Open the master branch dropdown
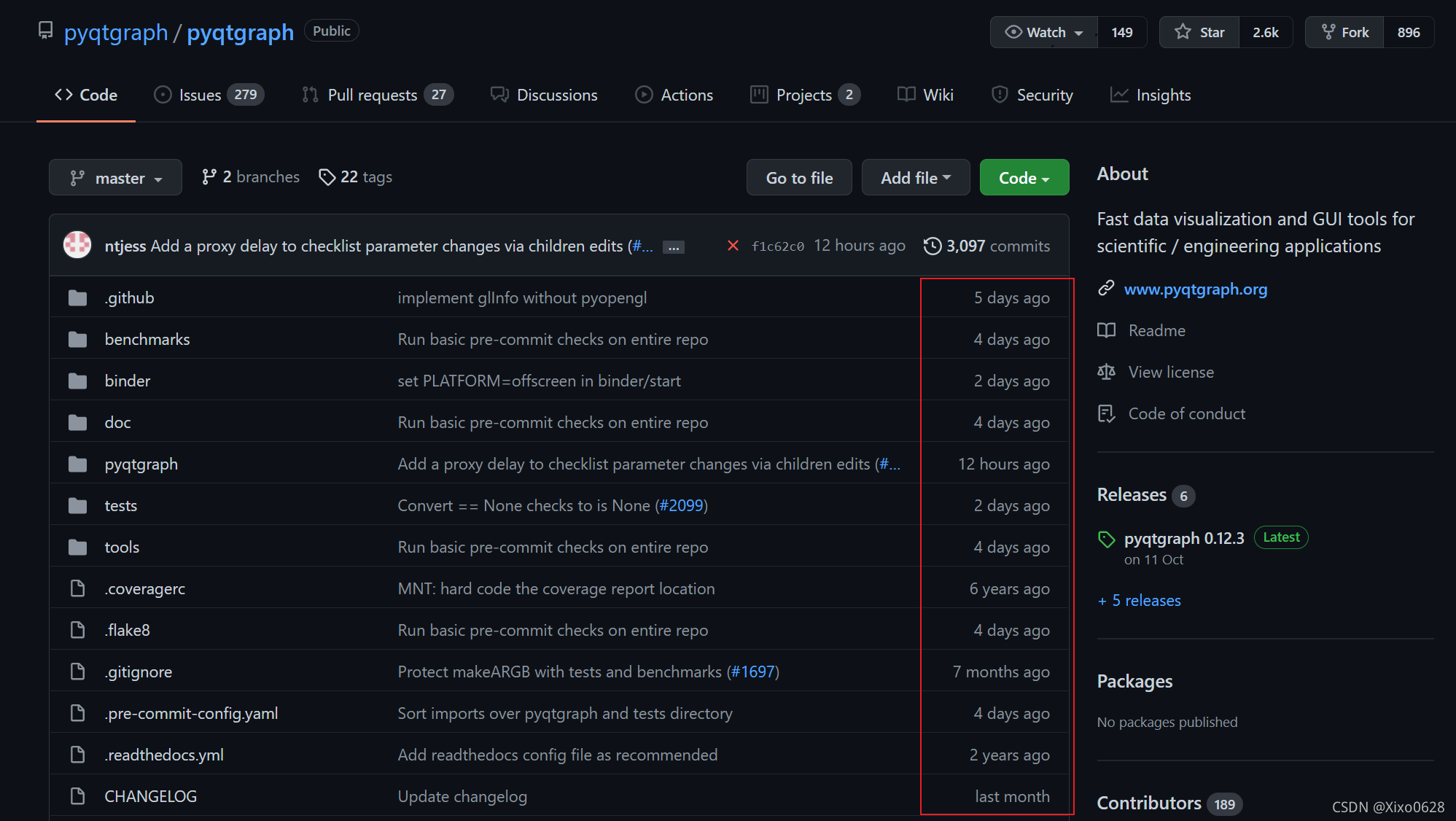This screenshot has height=821, width=1456. coord(115,178)
